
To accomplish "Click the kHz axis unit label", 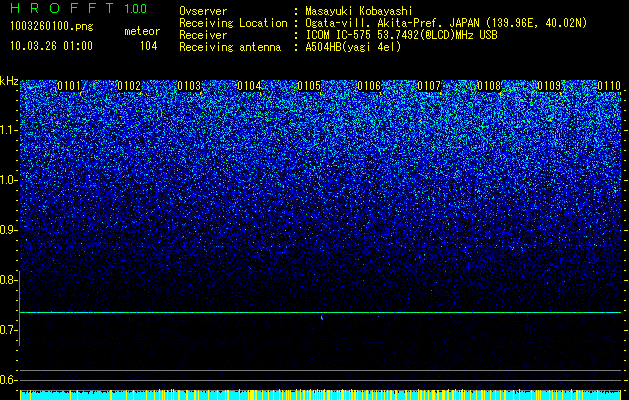I will 9,81.
